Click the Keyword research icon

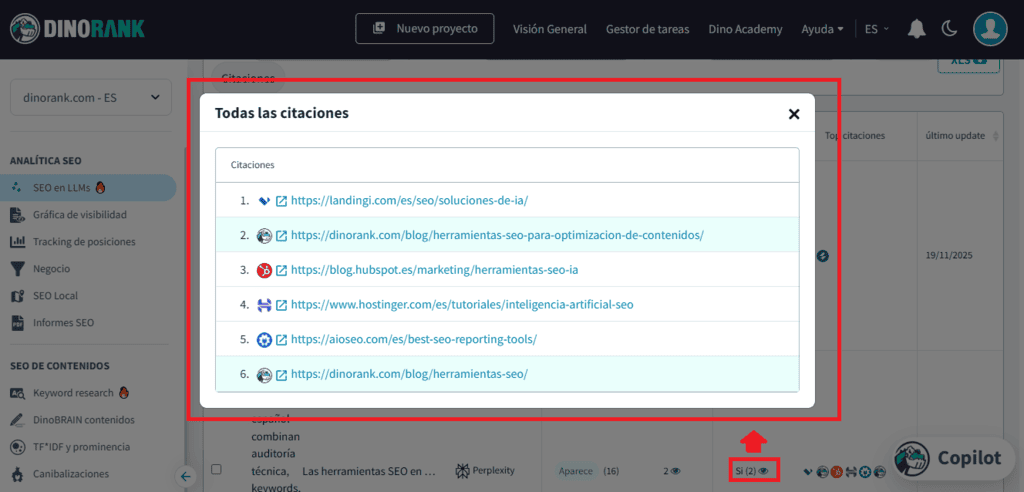pos(17,393)
